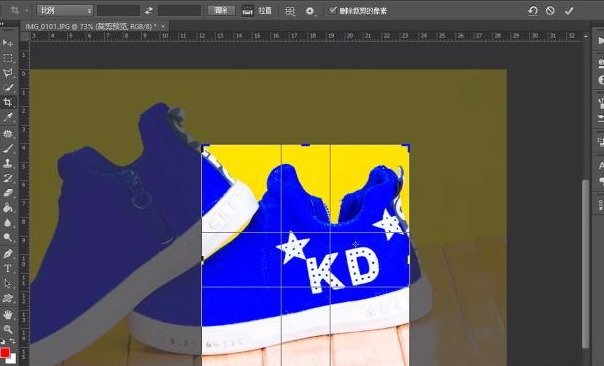The width and height of the screenshot is (604, 366).
Task: Commit the crop with the checkmark
Action: (x=569, y=11)
